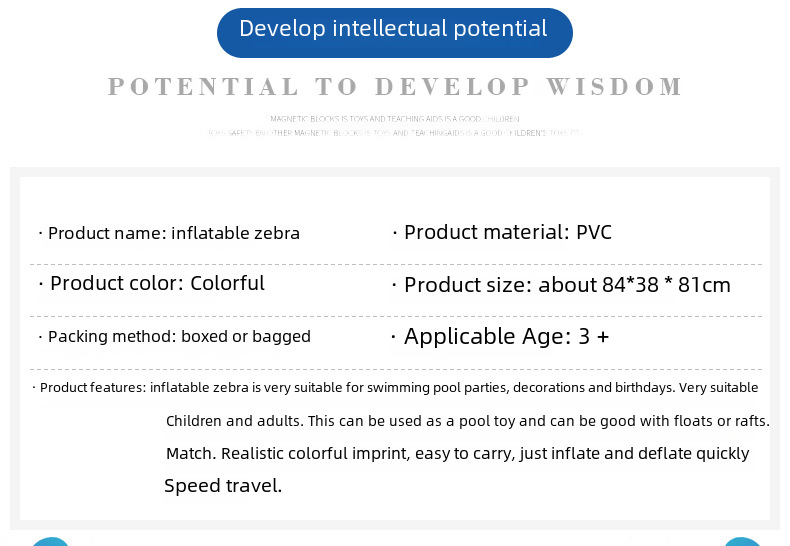
Task: Select the Product color Colorful line
Action: pos(157,283)
